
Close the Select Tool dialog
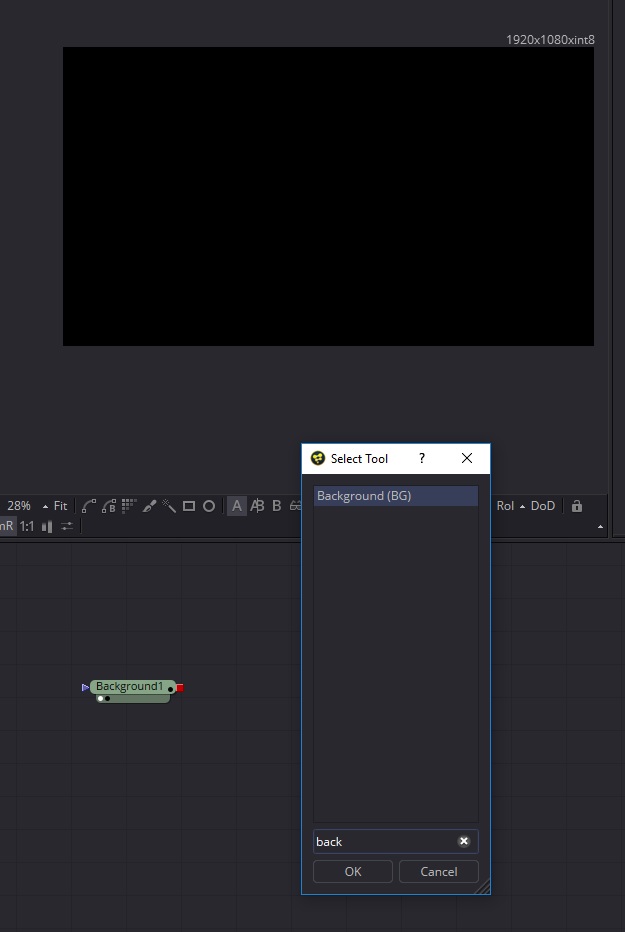point(467,458)
